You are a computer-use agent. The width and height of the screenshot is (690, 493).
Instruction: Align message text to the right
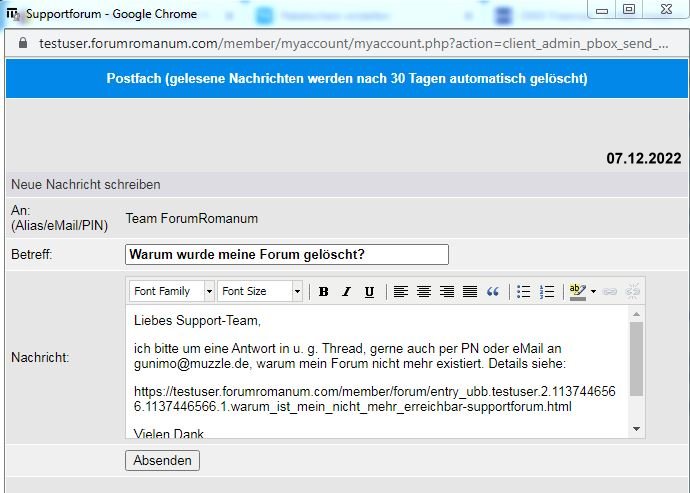pyautogui.click(x=447, y=292)
